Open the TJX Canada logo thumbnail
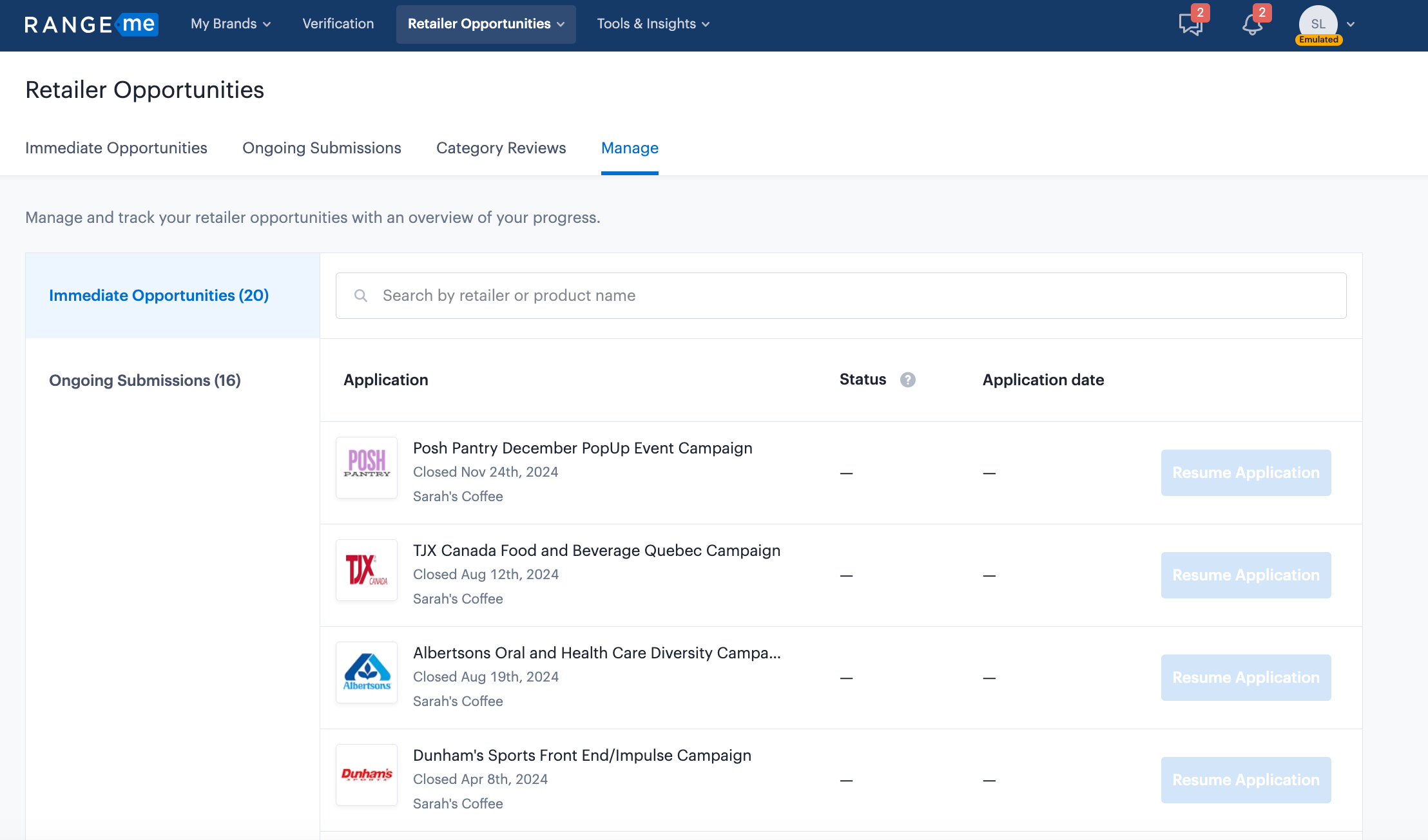The width and height of the screenshot is (1428, 840). tap(367, 570)
